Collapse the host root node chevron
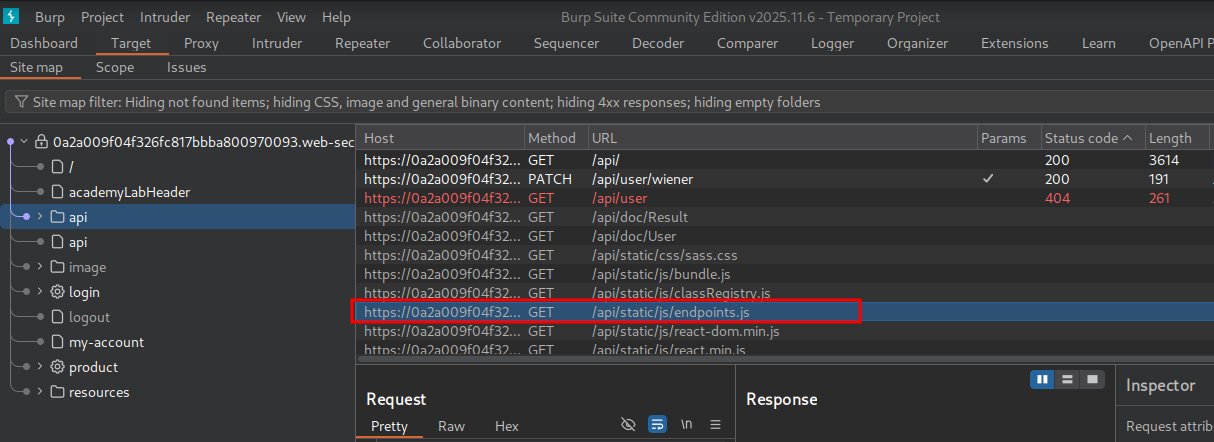The image size is (1214, 442). pyautogui.click(x=25, y=142)
